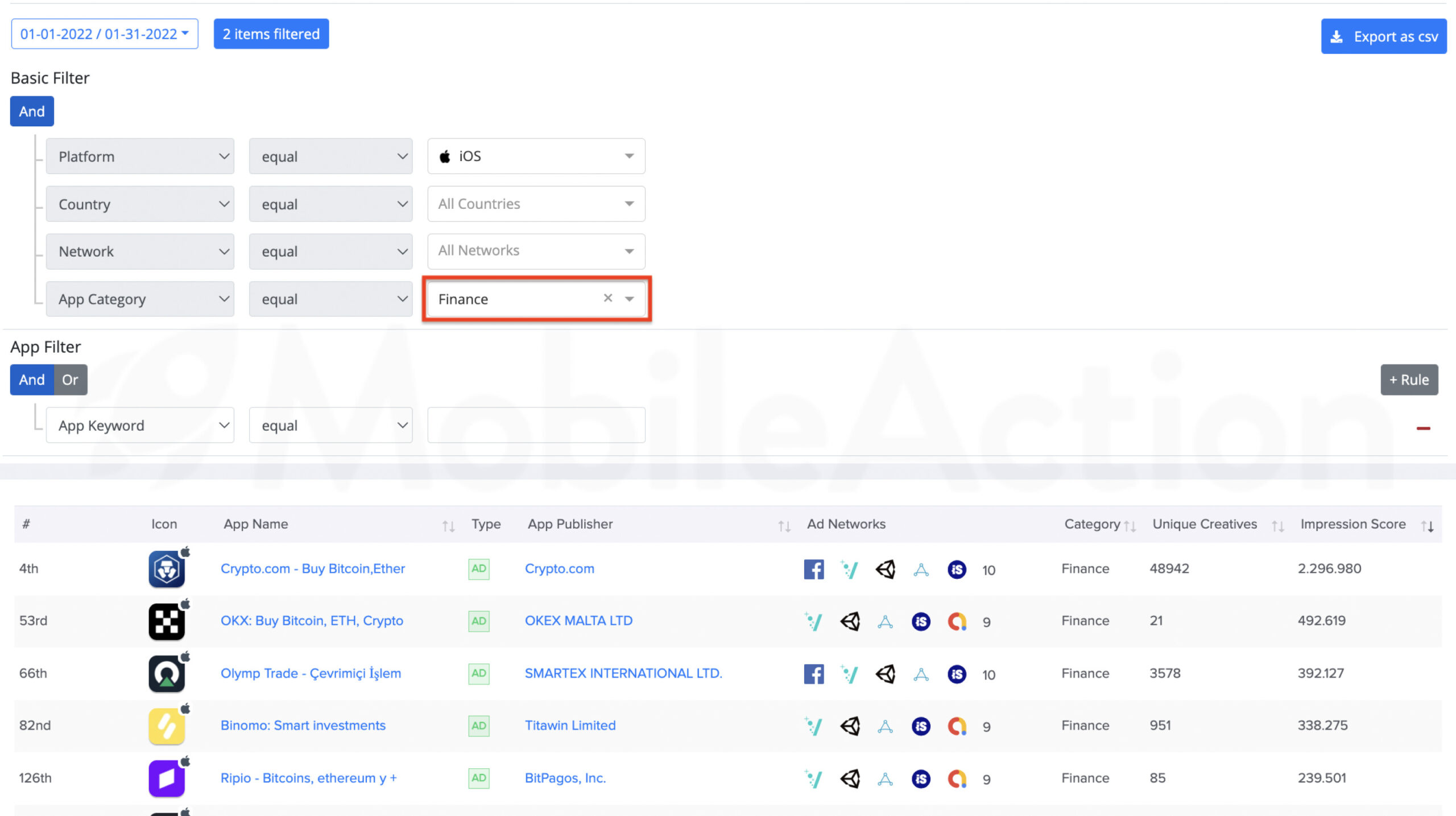Open OKX app icon thumbnail
Viewport: 1456px width, 816px height.
click(167, 621)
